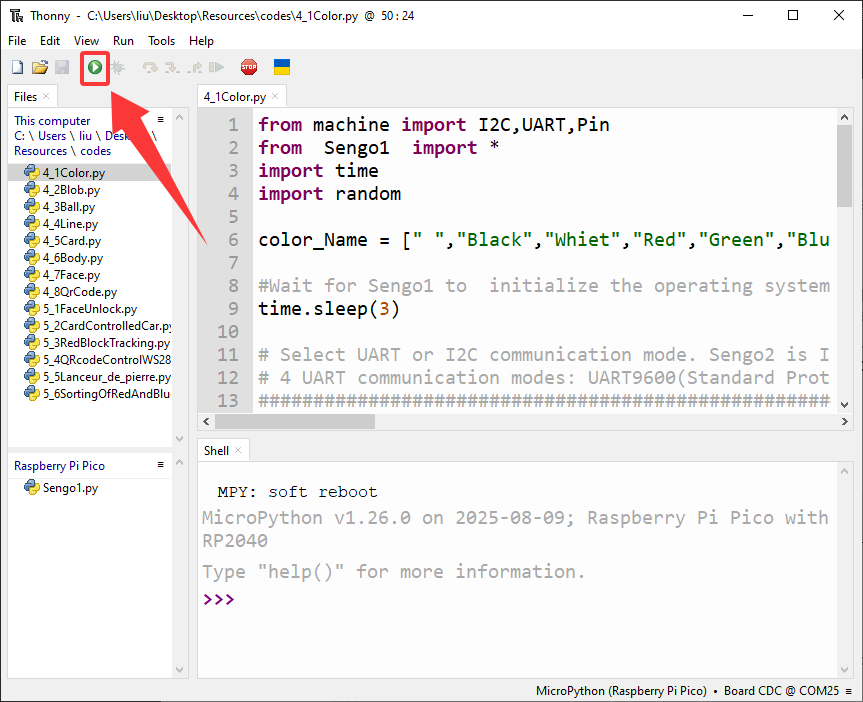This screenshot has height=702, width=863.
Task: Select Sengo1.py on the Raspberry Pi Pico
Action: [70, 488]
